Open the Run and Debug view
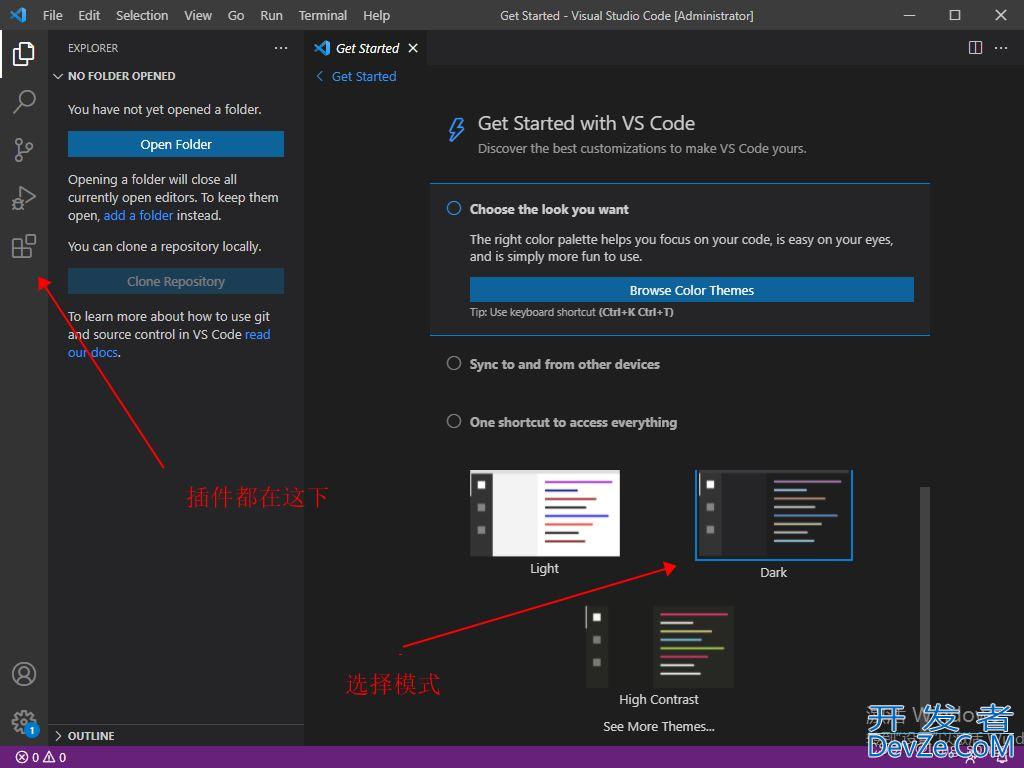This screenshot has width=1024, height=768. point(24,198)
